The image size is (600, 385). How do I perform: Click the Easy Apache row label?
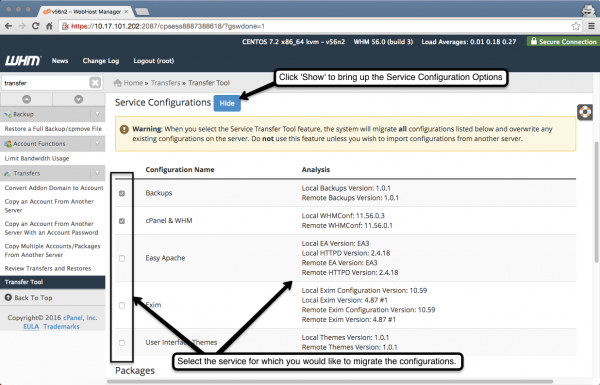click(x=165, y=258)
